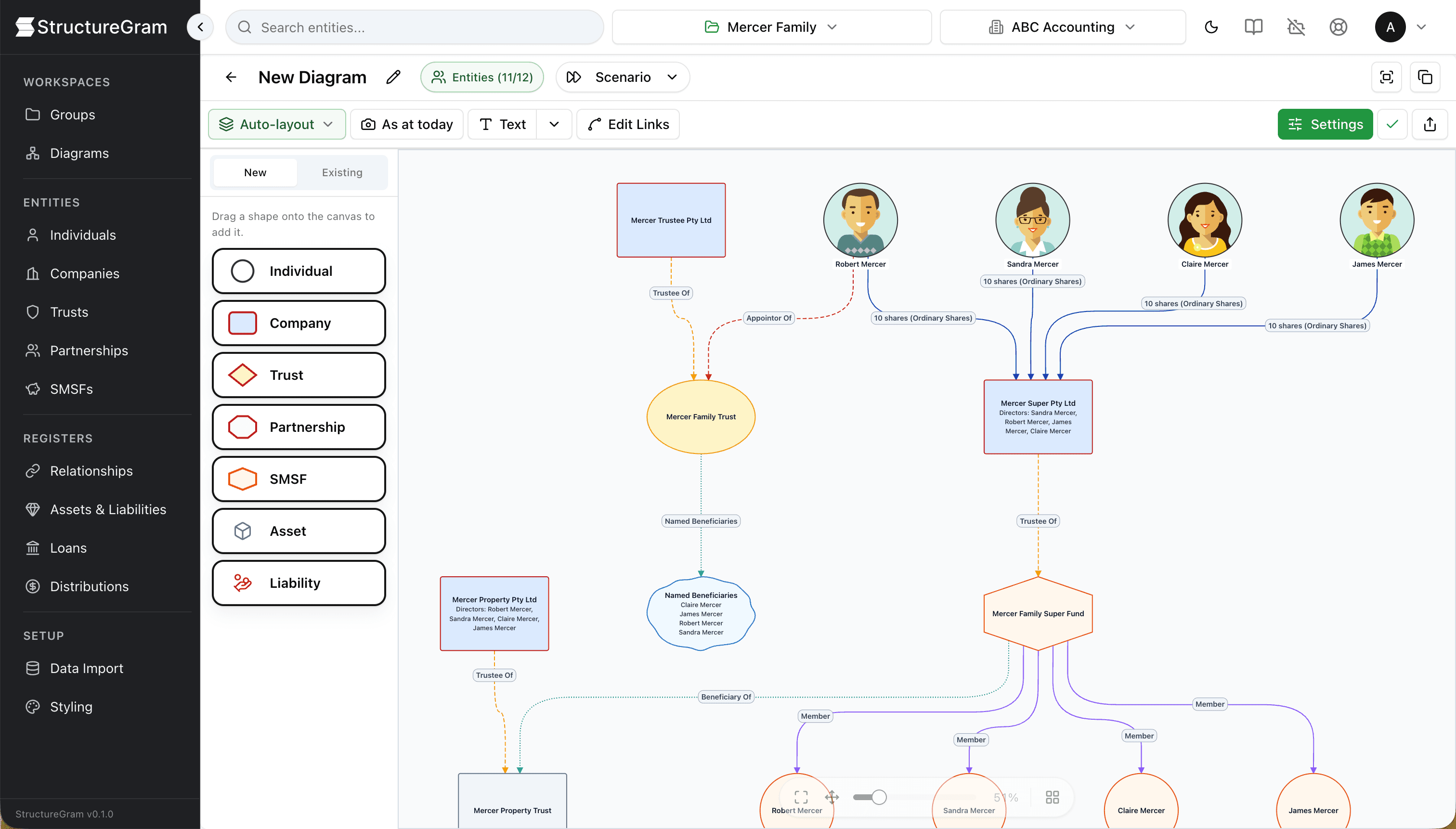The height and width of the screenshot is (829, 1456).
Task: Go back with the arrow beside New Diagram
Action: click(231, 77)
